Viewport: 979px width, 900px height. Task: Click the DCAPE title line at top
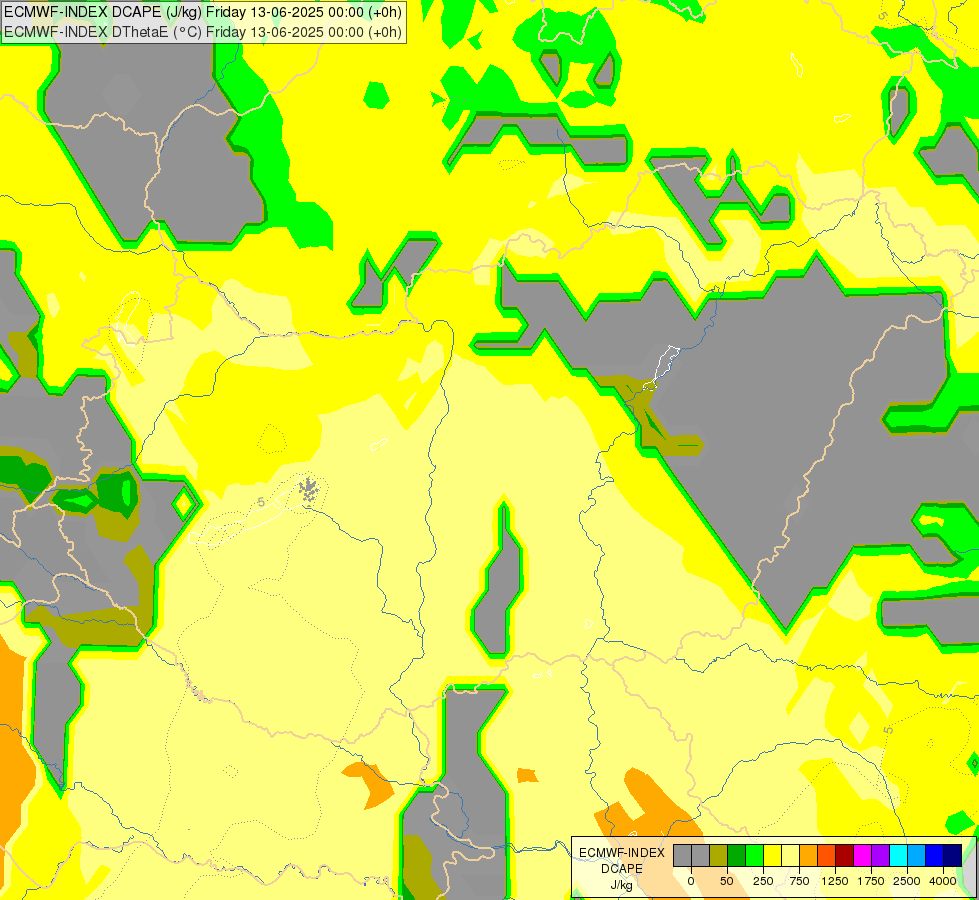[203, 12]
